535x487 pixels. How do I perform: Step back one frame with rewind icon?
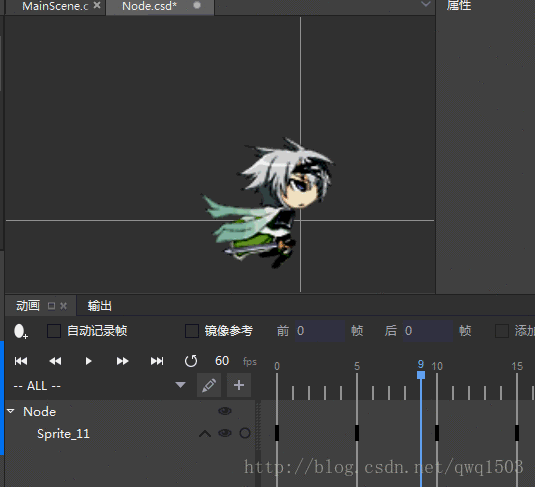tap(55, 361)
